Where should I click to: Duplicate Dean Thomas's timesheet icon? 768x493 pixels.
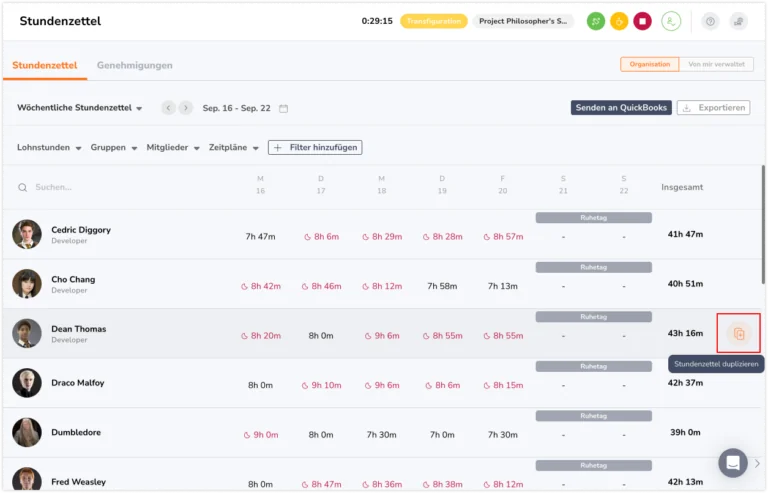739,333
